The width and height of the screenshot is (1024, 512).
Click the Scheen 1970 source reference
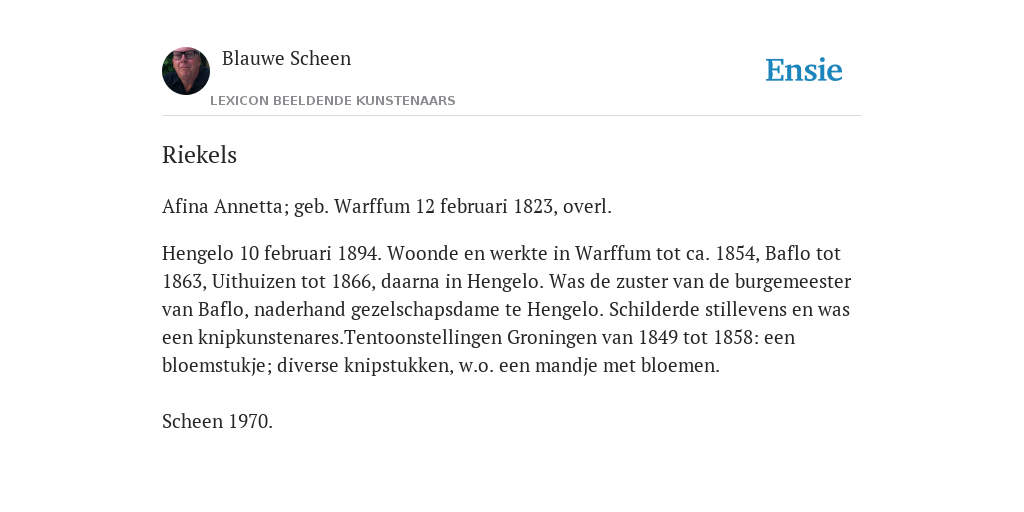click(x=217, y=421)
